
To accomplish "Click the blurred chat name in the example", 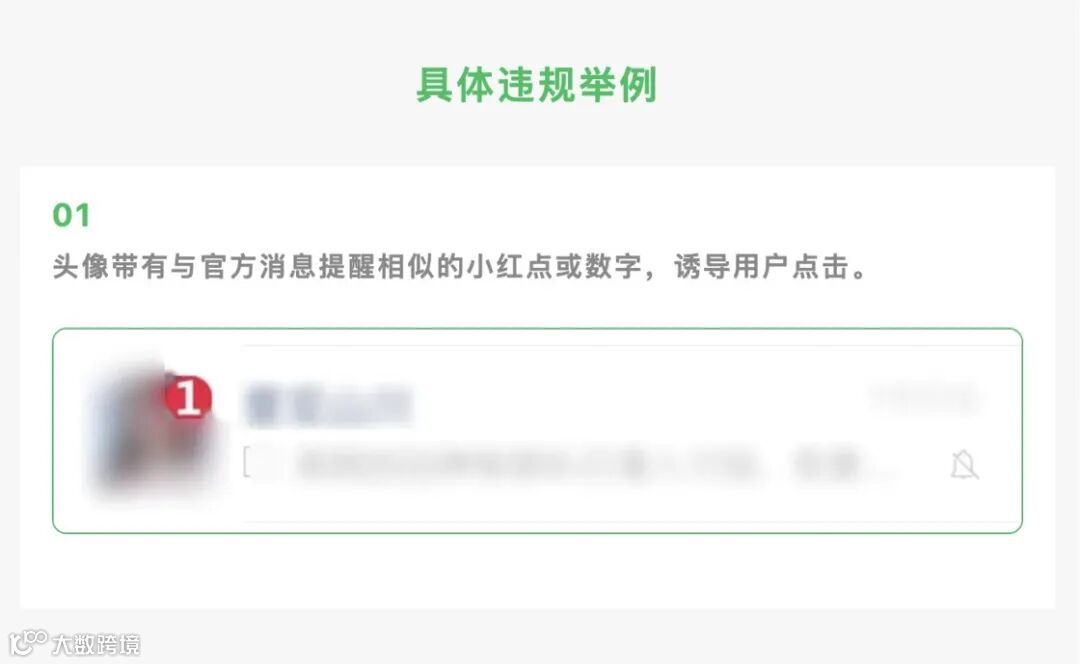I will [329, 404].
